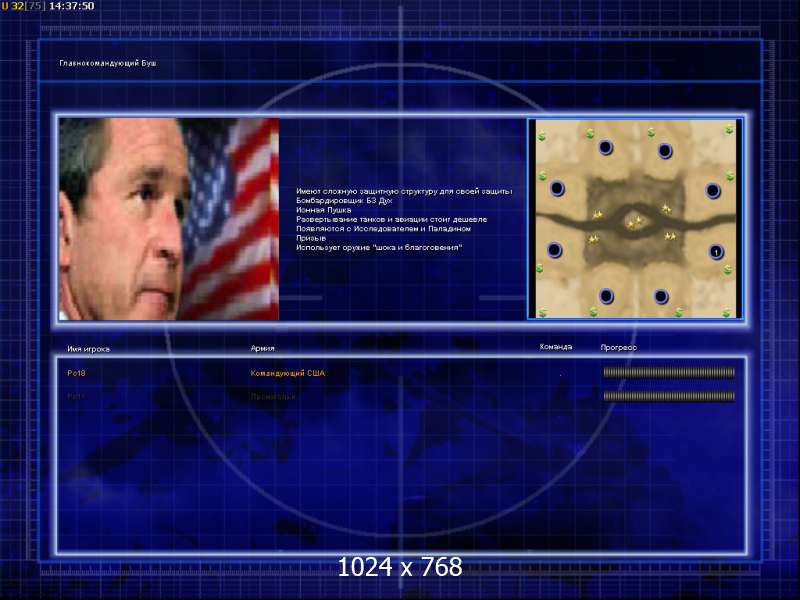The image size is (800, 600).
Task: Click the 14:37:50 clock overlay
Action: [x=71, y=6]
